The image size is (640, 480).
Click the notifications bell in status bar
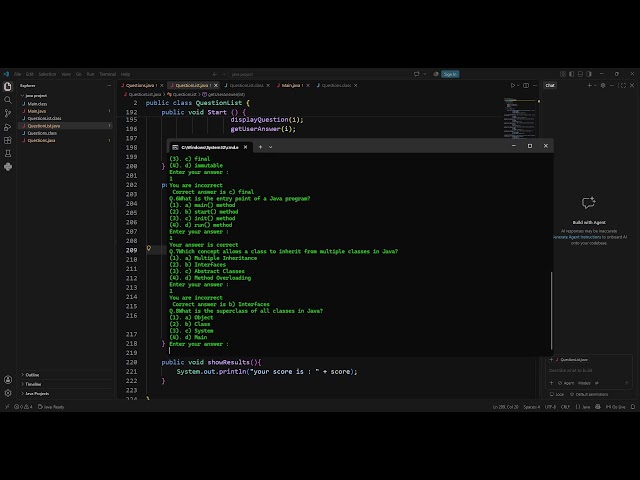(633, 407)
